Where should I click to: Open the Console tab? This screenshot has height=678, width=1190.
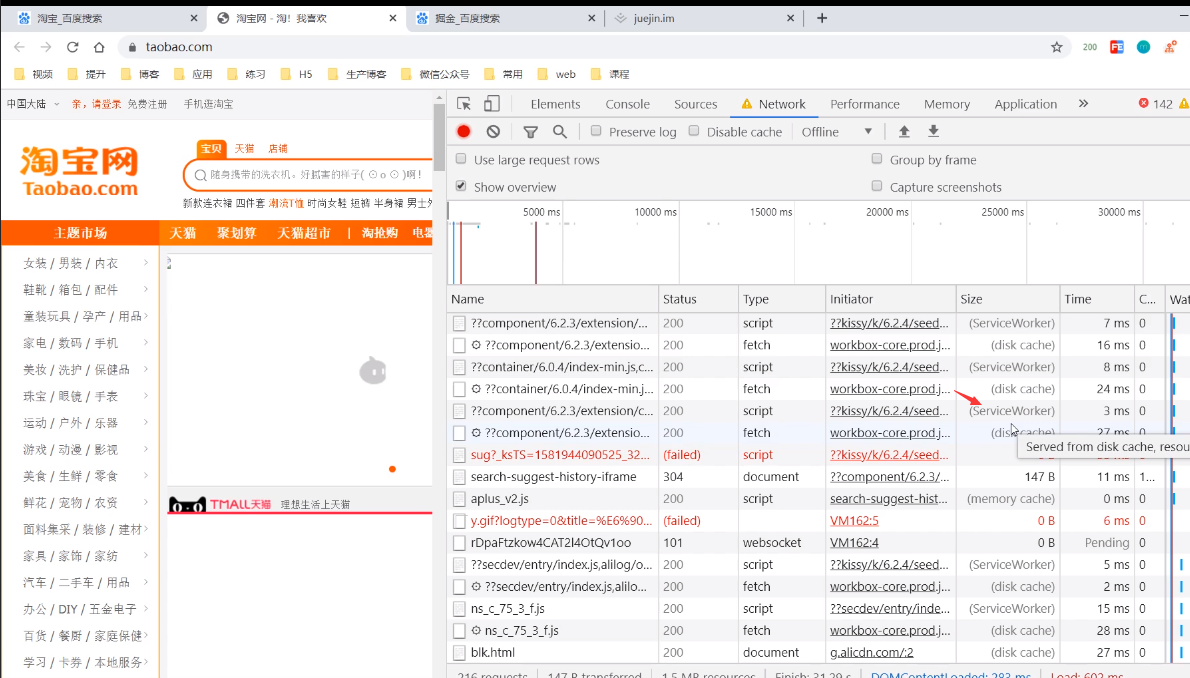[x=628, y=104]
